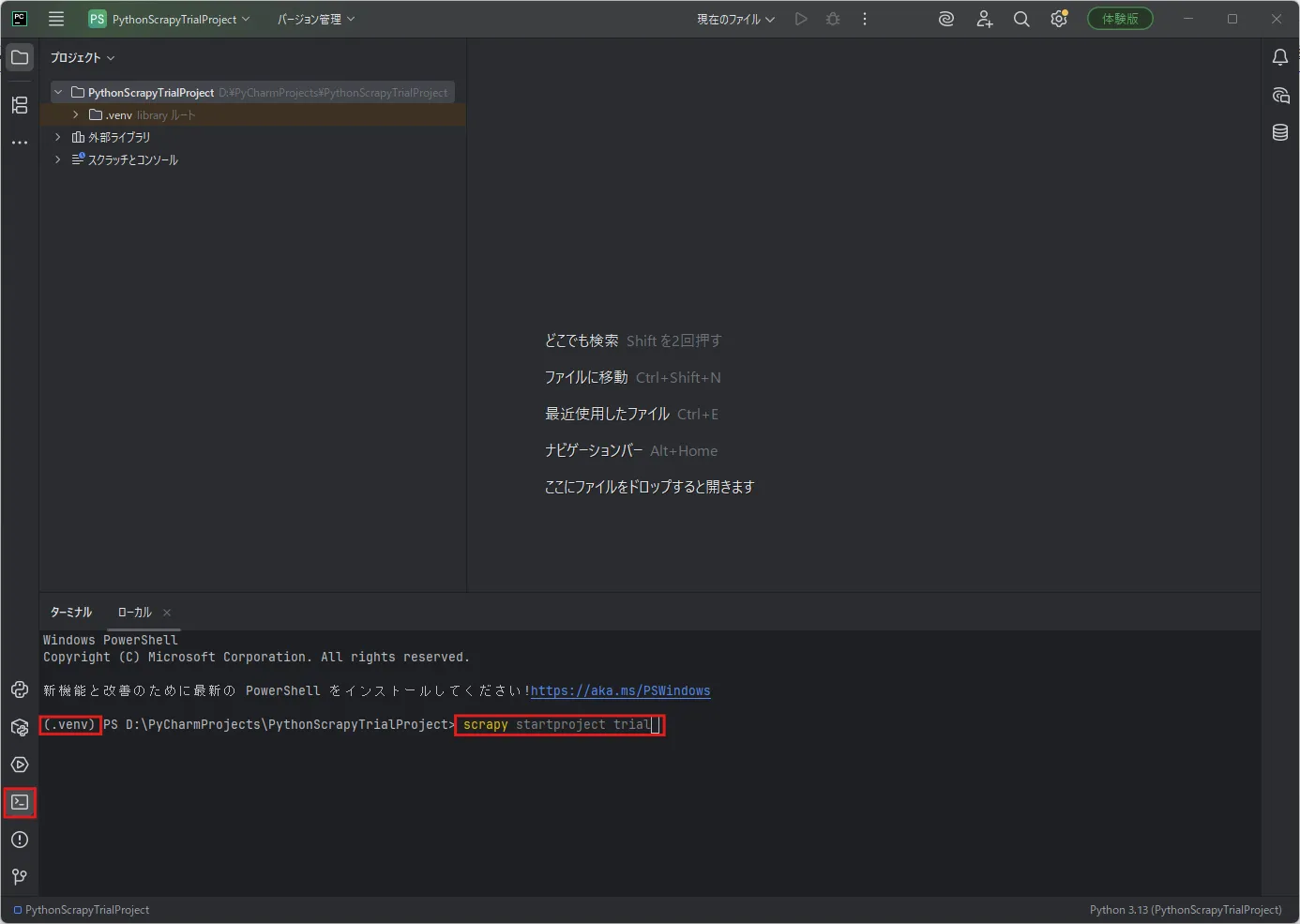This screenshot has height=924, width=1300.
Task: Open the AI Assistant tool window
Action: [x=1280, y=95]
